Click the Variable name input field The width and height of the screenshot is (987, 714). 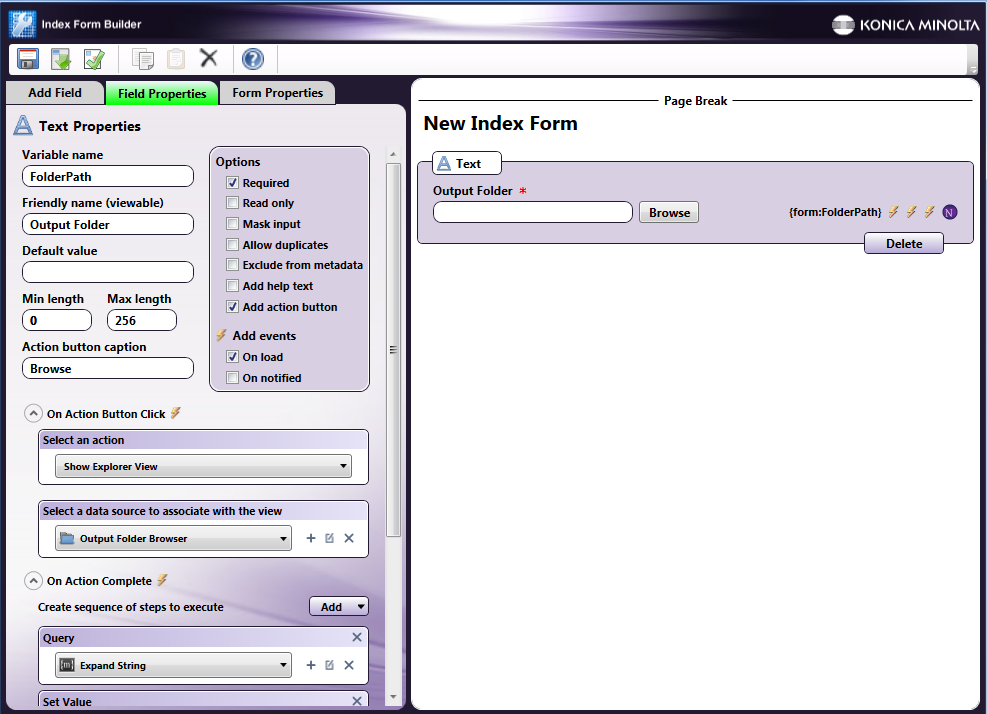point(107,176)
